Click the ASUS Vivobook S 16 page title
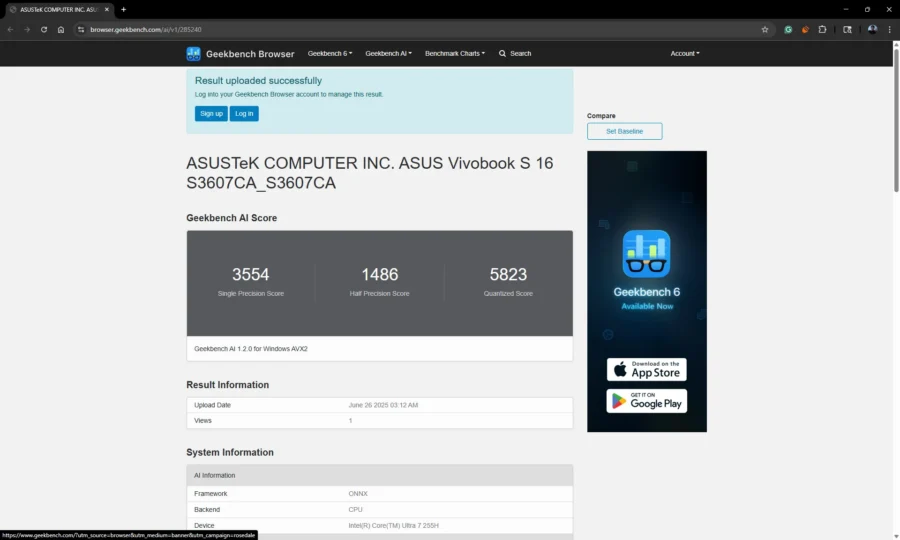900x540 pixels. point(370,173)
